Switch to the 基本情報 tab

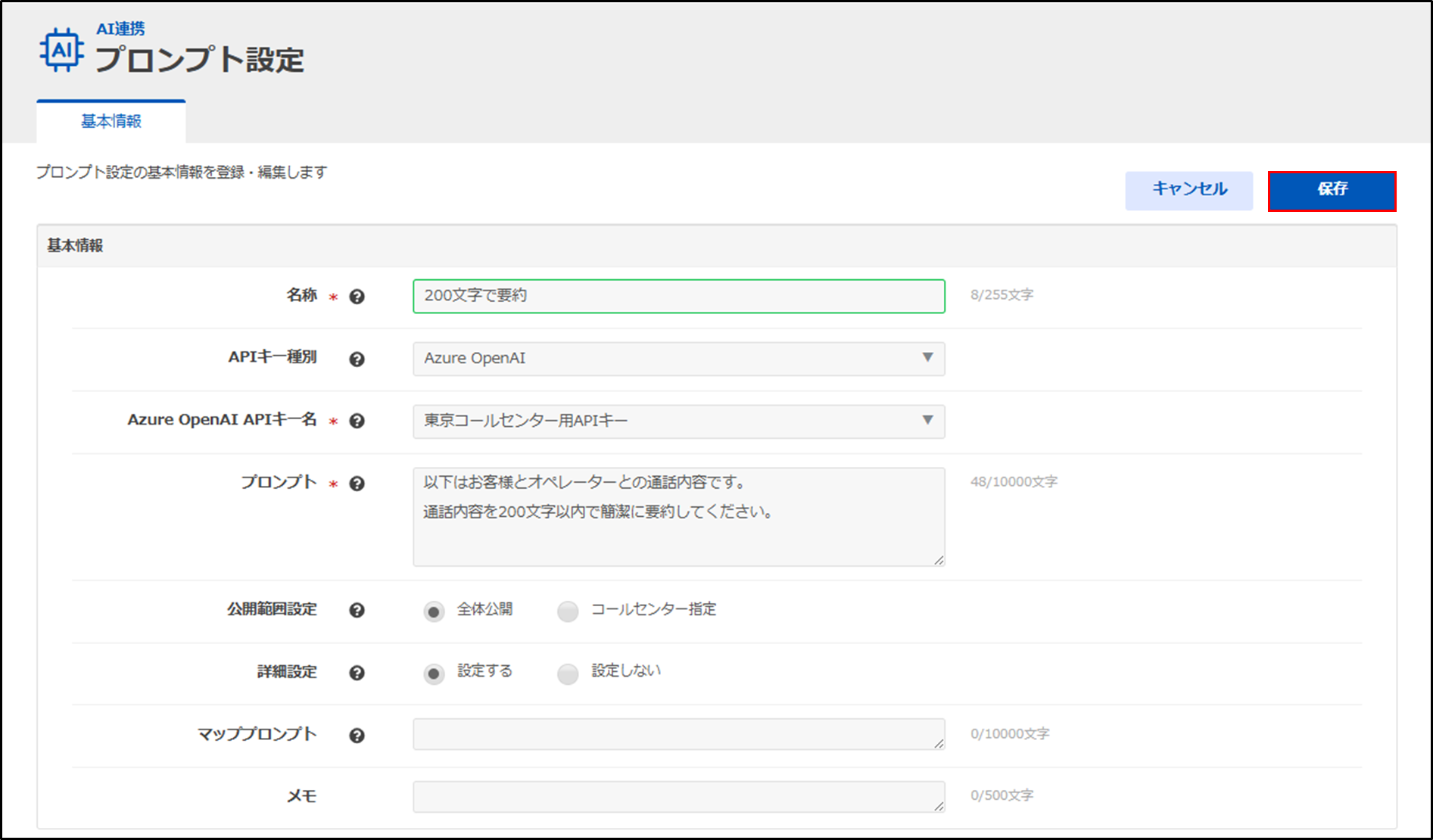pos(111,122)
